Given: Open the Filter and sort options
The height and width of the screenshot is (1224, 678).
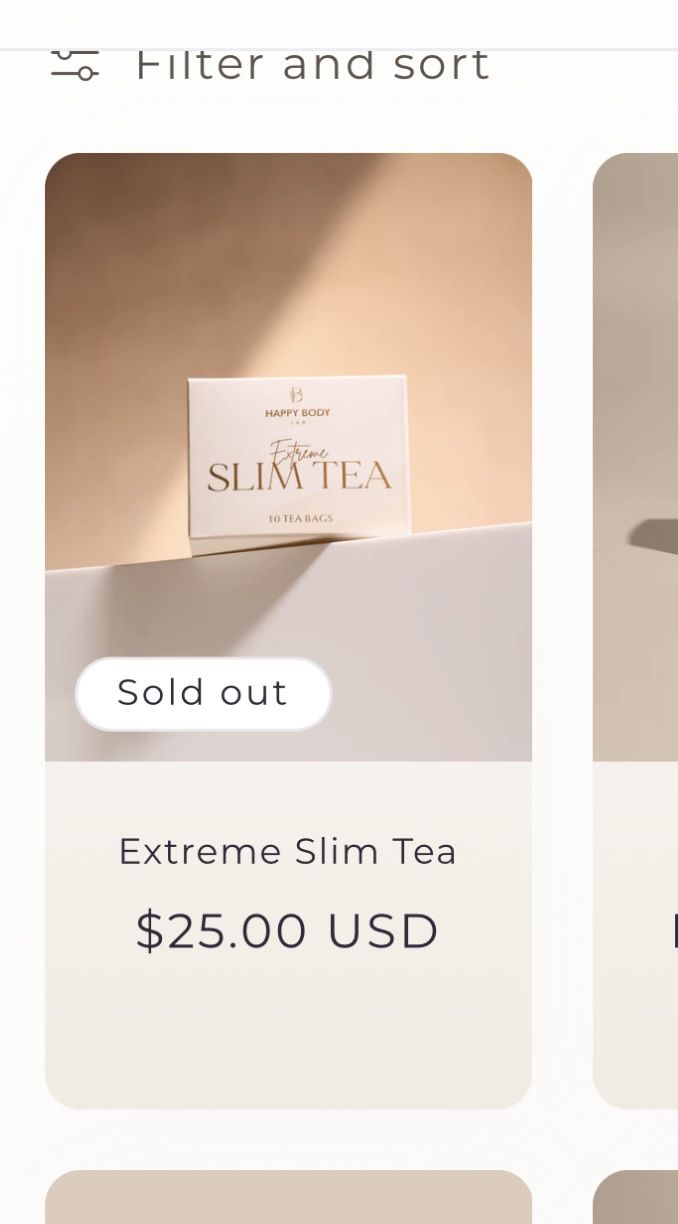Looking at the screenshot, I should pos(312,64).
